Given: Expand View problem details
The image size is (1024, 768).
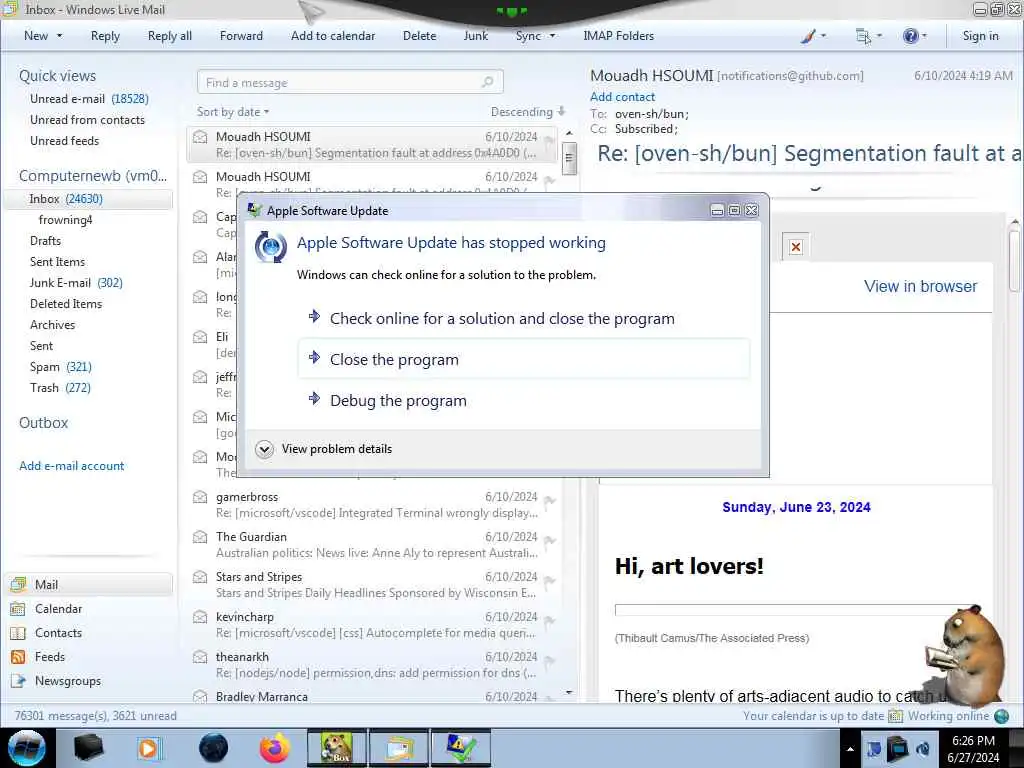Looking at the screenshot, I should point(324,449).
